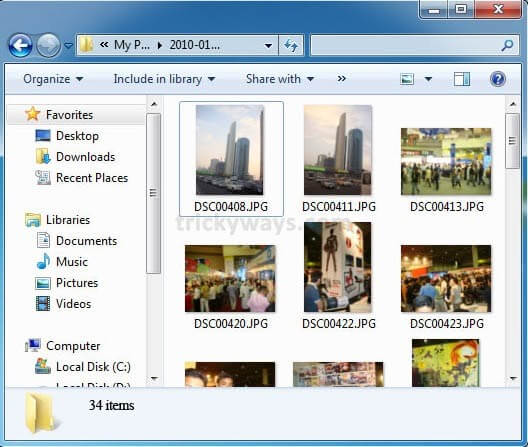Click folder icon in address bar
Screen dimensions: 528x447
tap(86, 45)
